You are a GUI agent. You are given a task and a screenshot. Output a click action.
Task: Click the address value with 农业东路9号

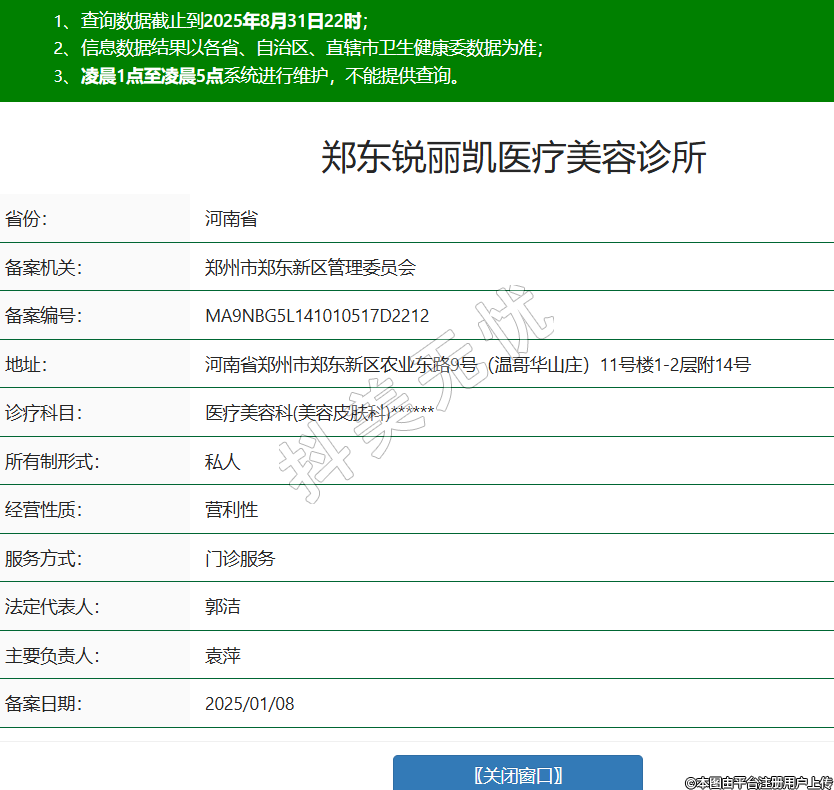tap(477, 365)
